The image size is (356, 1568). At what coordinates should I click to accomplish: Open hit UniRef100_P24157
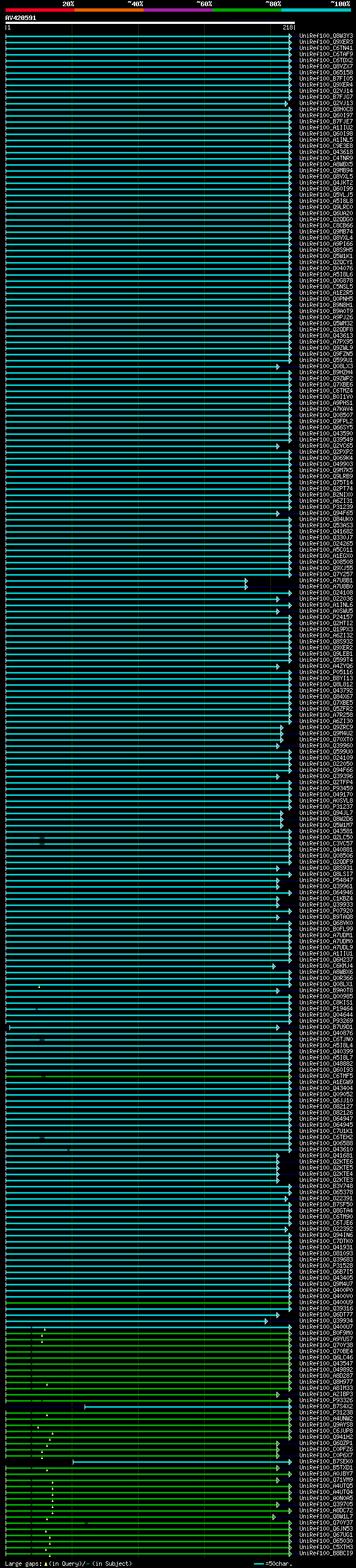(x=326, y=617)
